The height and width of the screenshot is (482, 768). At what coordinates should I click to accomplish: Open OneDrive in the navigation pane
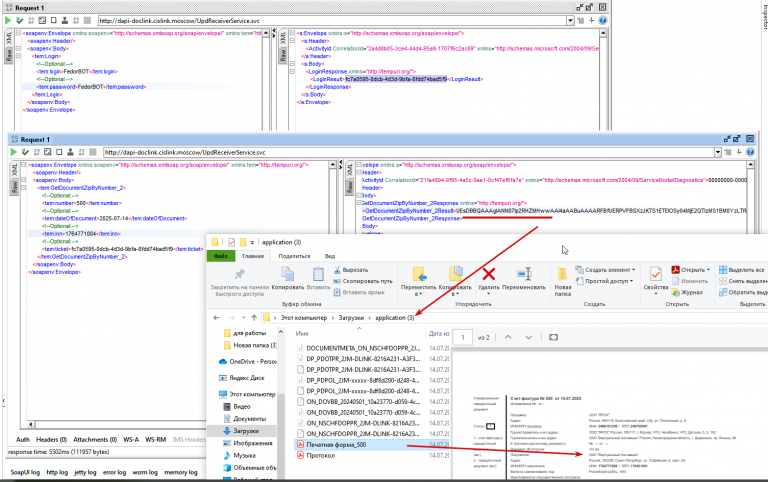click(247, 362)
